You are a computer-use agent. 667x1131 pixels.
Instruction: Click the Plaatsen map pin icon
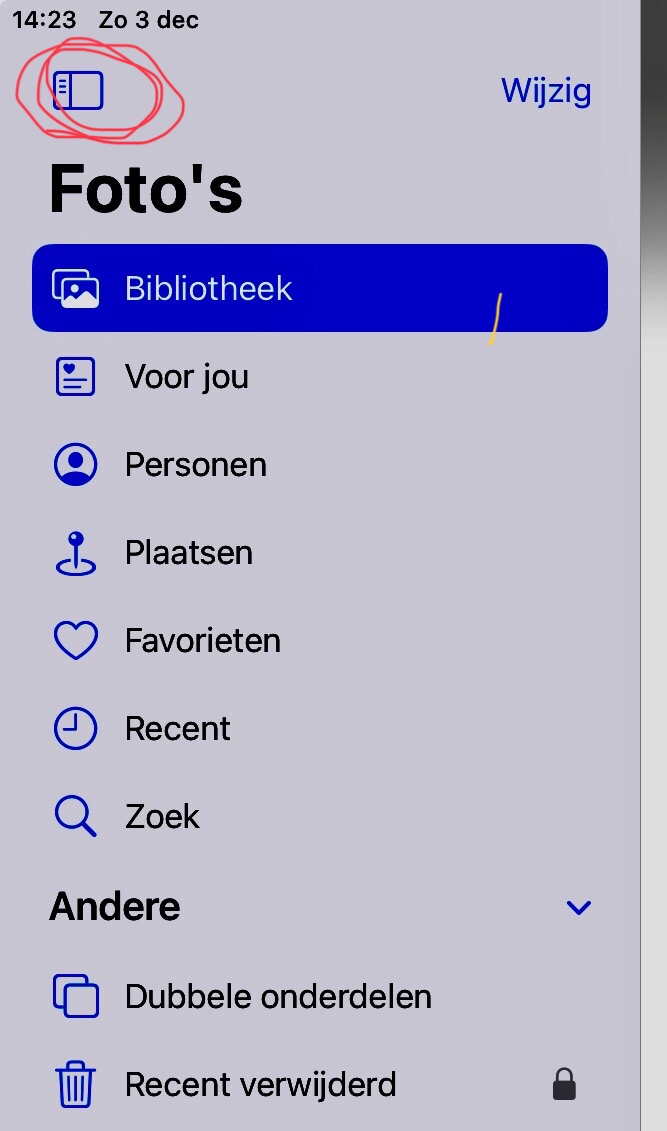76,553
